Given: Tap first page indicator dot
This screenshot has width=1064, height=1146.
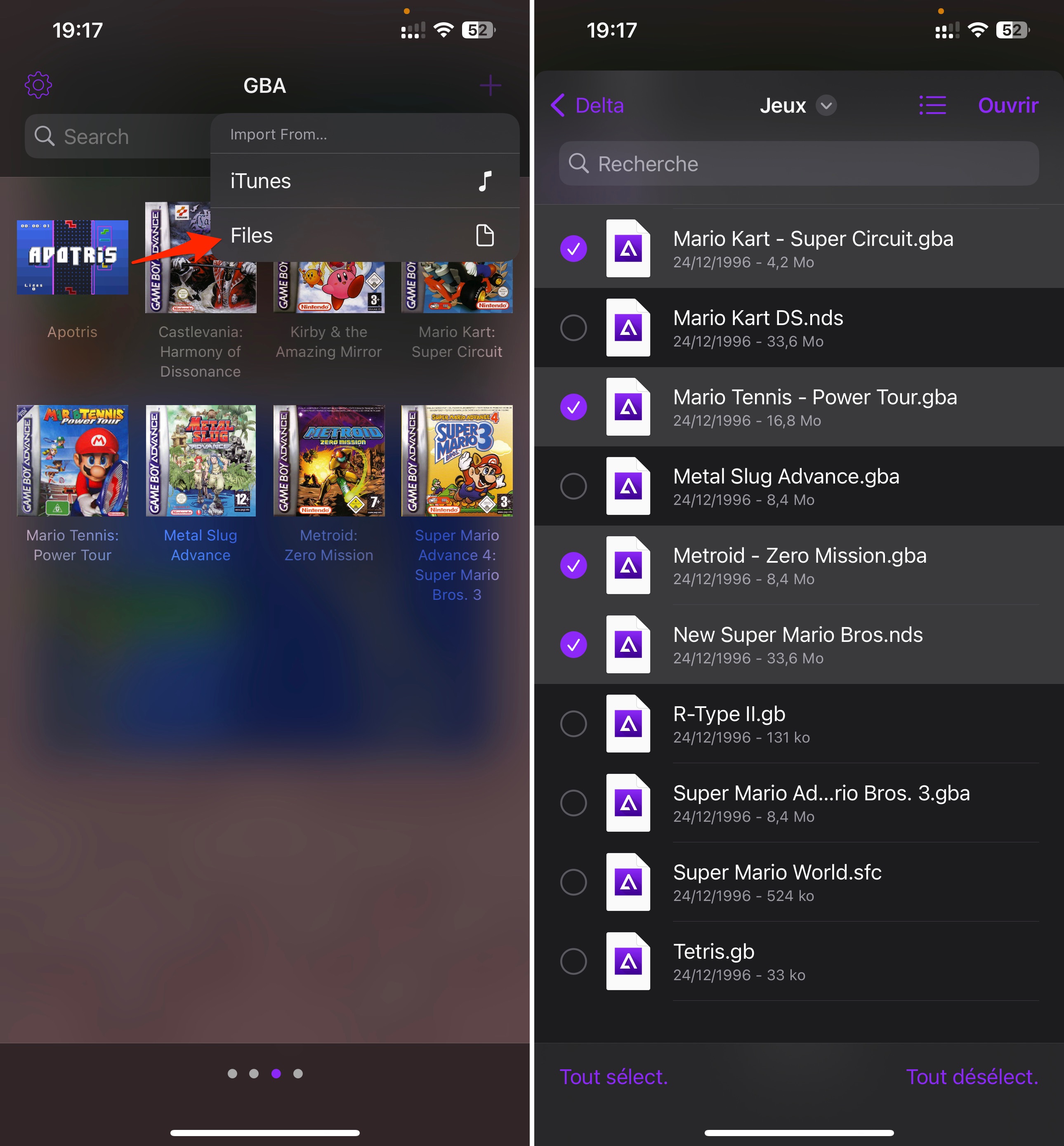Looking at the screenshot, I should click(232, 1073).
